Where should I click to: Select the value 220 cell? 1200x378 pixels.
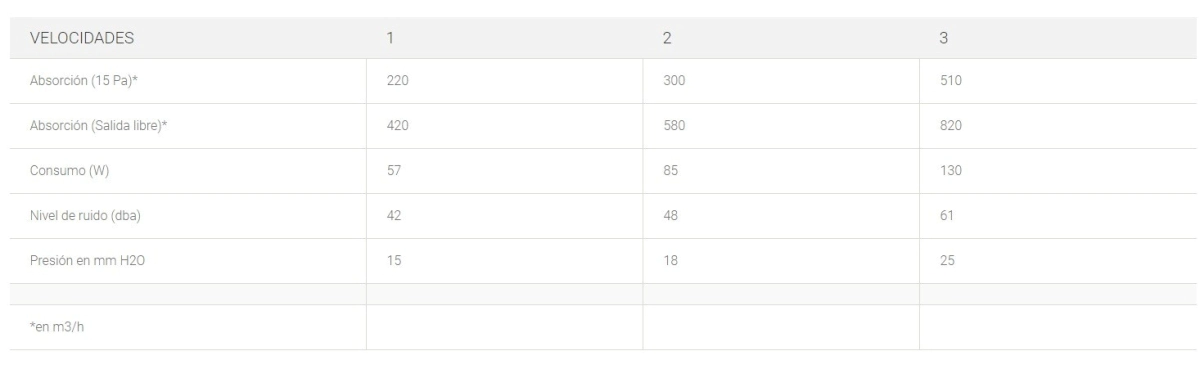[504, 81]
